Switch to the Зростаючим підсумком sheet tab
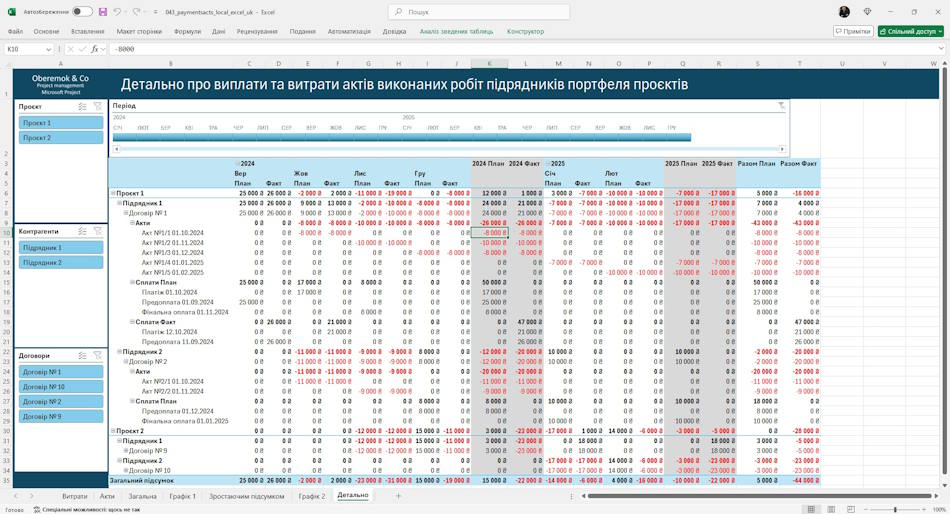This screenshot has width=950, height=514. (247, 496)
